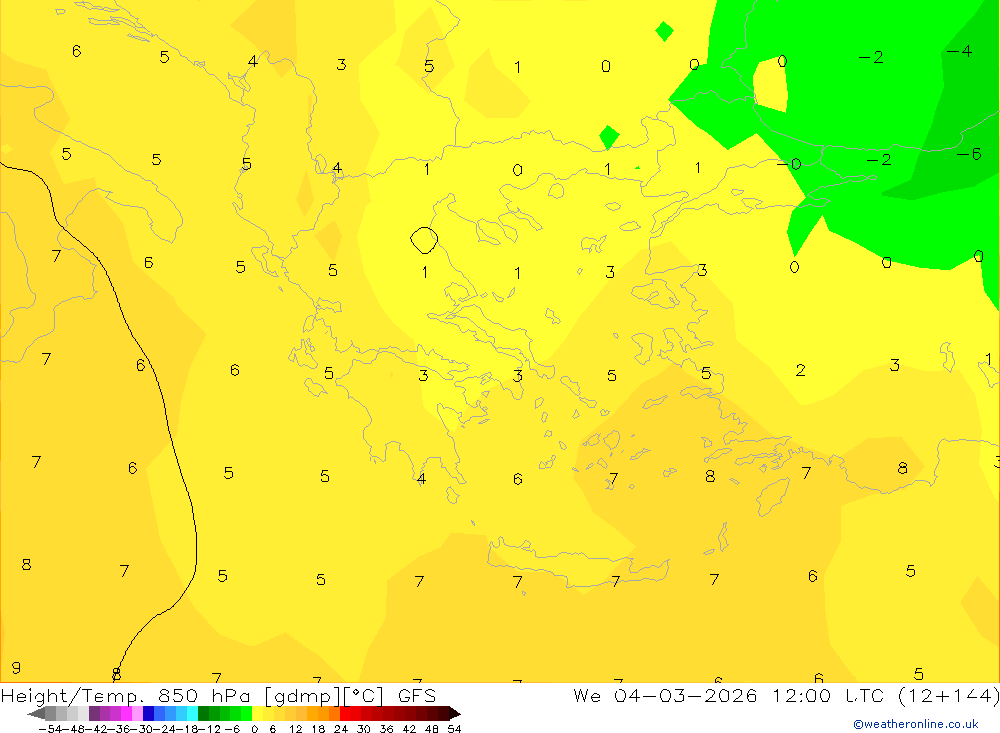Click the '9' temperature value on map

coord(16,668)
